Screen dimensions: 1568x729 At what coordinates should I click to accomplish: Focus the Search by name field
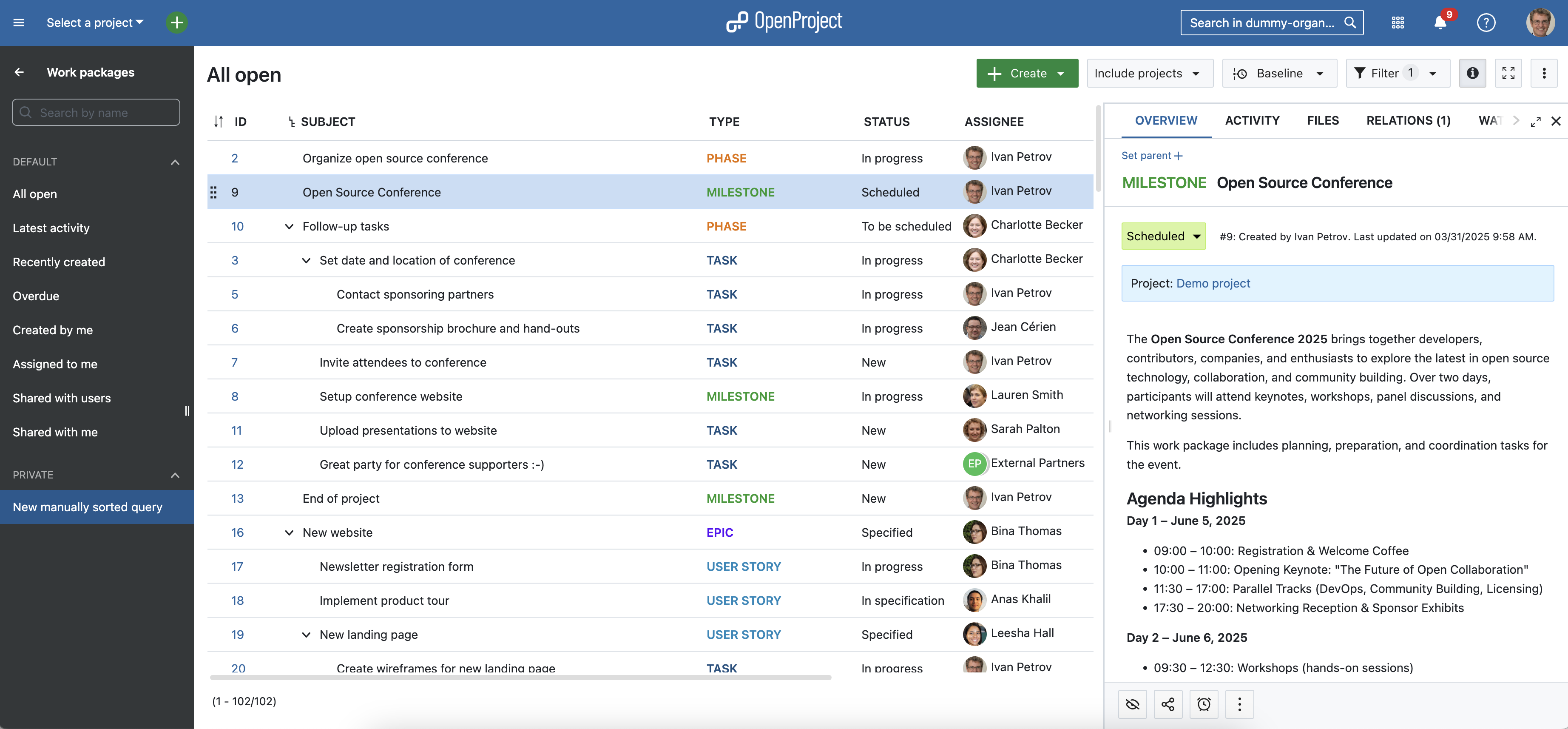[x=96, y=113]
